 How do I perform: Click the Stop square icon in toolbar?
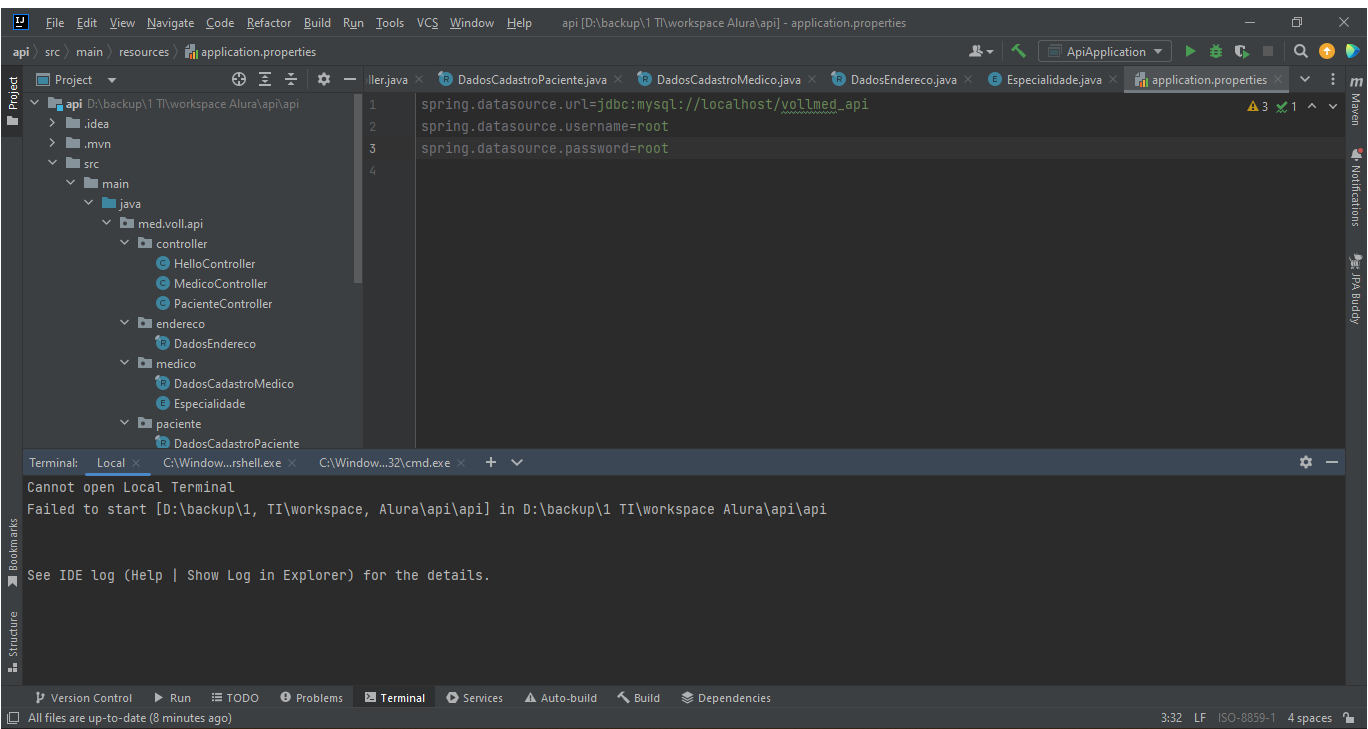(x=1268, y=51)
